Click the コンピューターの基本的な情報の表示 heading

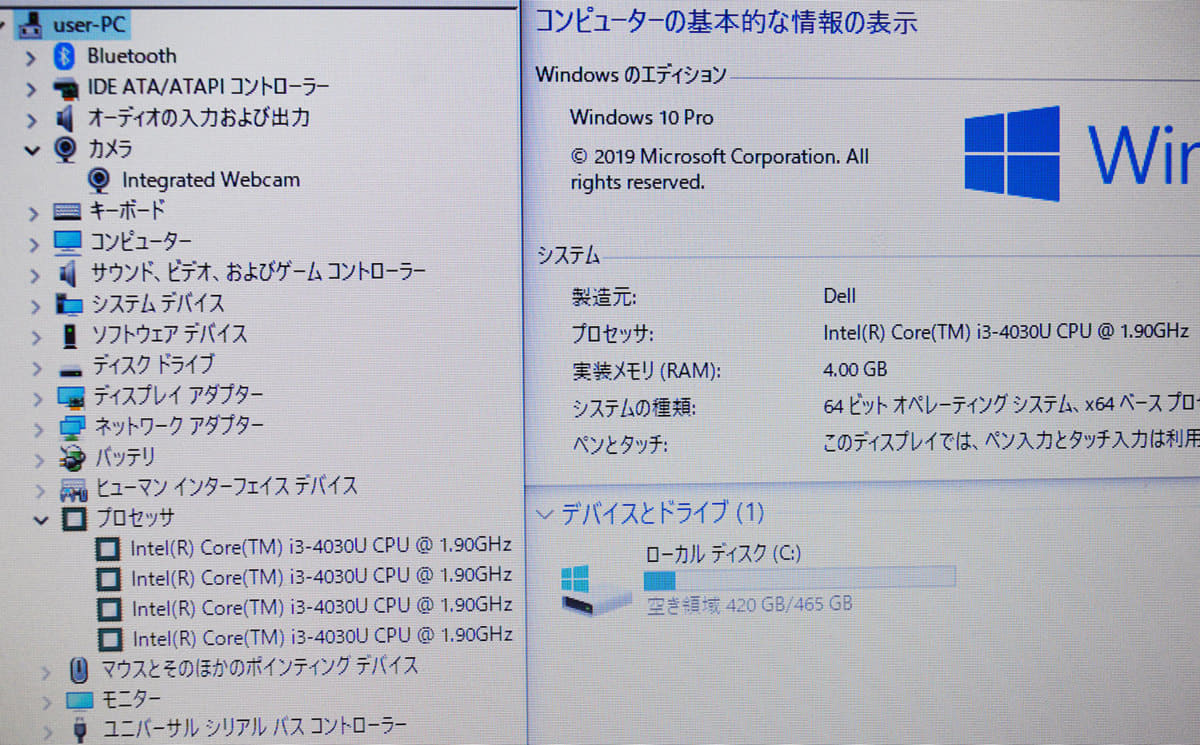tap(726, 21)
